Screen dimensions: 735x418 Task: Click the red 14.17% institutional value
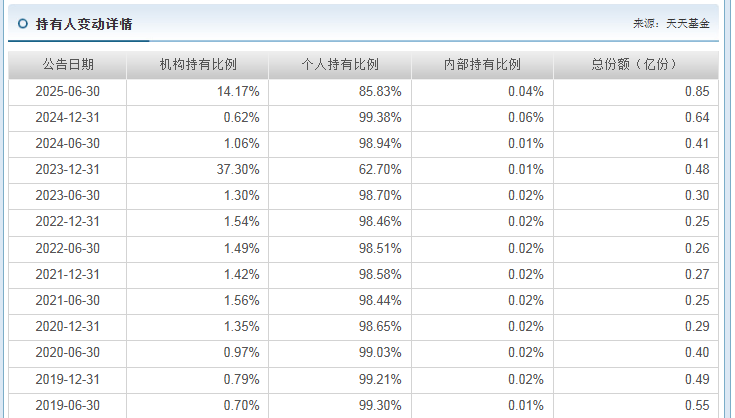[x=238, y=91]
